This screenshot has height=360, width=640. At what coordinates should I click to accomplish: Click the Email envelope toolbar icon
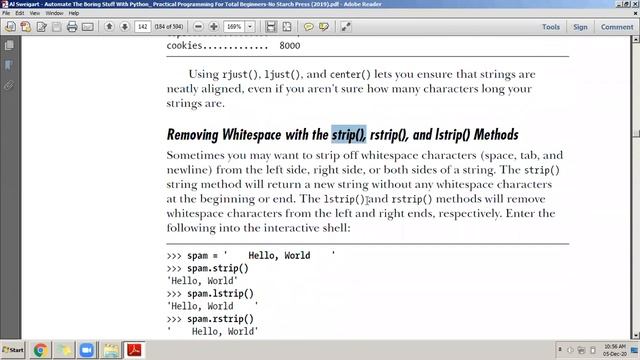click(x=87, y=27)
